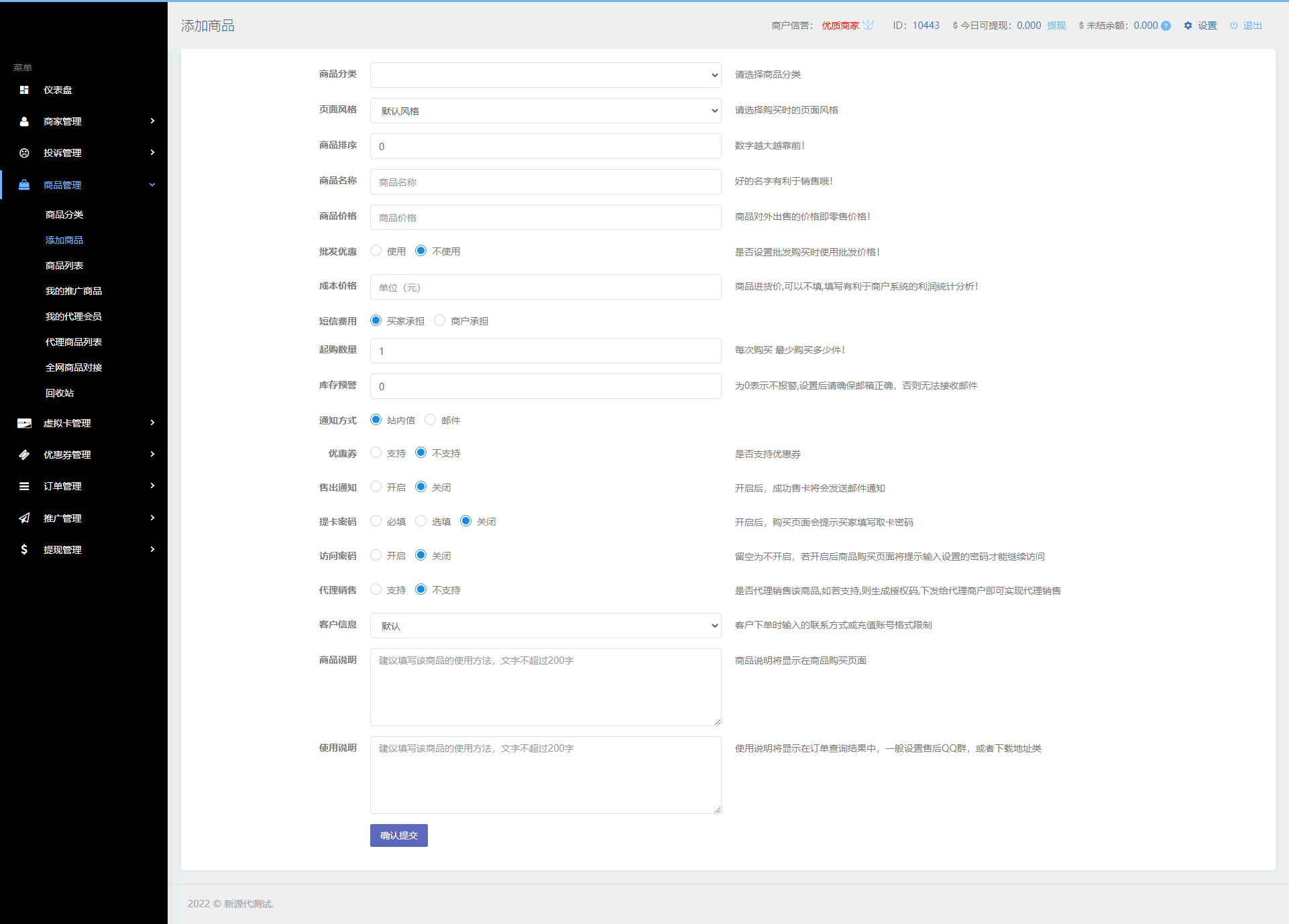Click the dashboard grid icon in sidebar
This screenshot has width=1289, height=924.
(24, 90)
